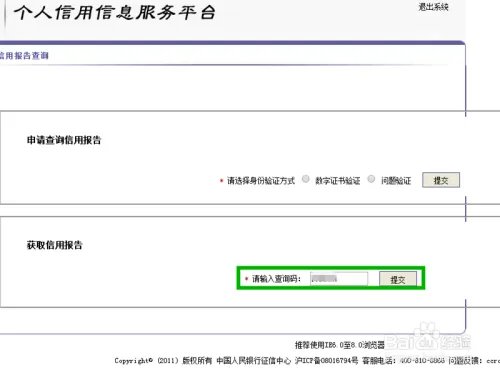Viewport: 500px width, 375px height.
Task: Click the 获取信用报告 heading text
Action: pos(54,245)
